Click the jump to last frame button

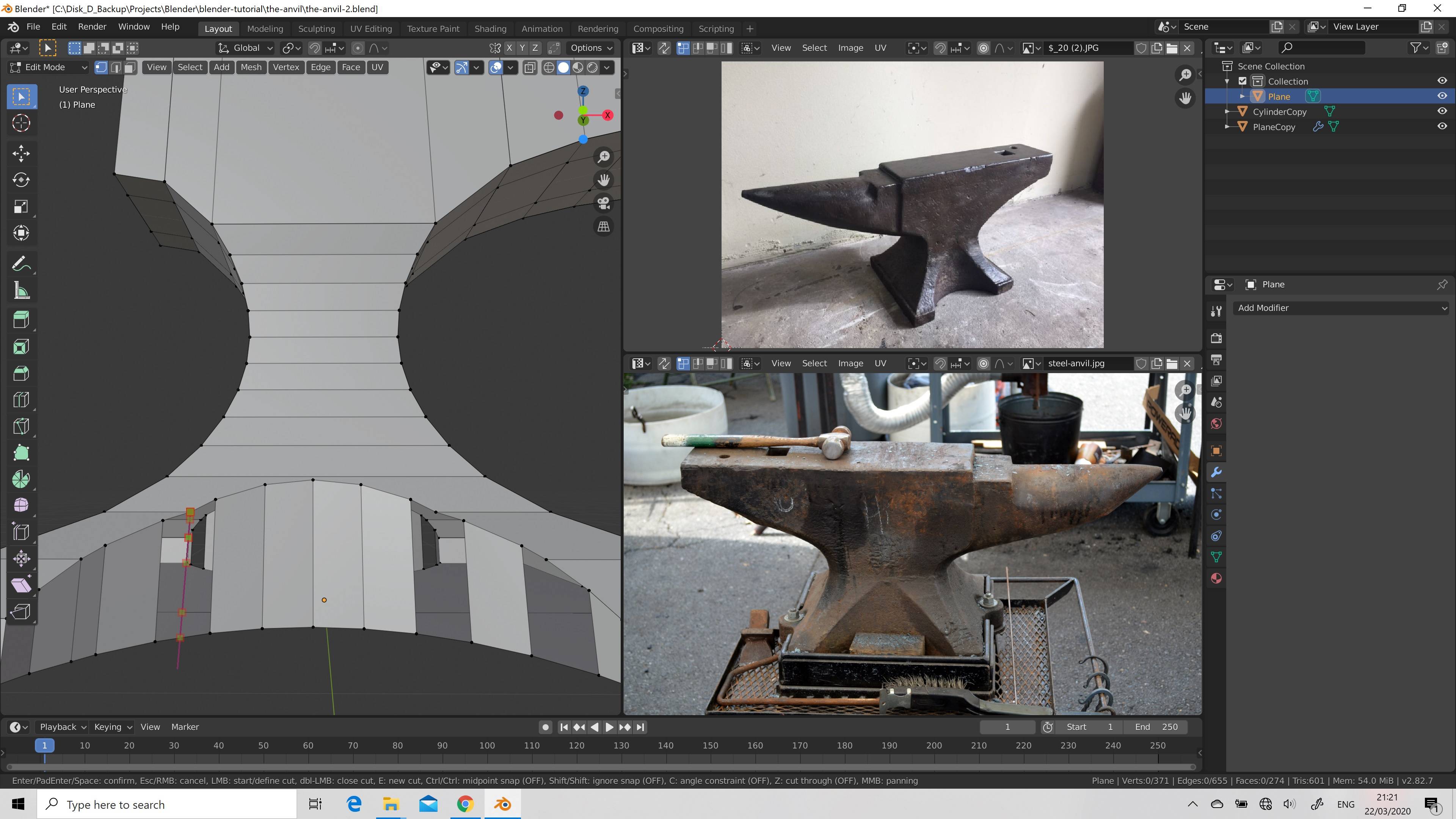[x=640, y=728]
